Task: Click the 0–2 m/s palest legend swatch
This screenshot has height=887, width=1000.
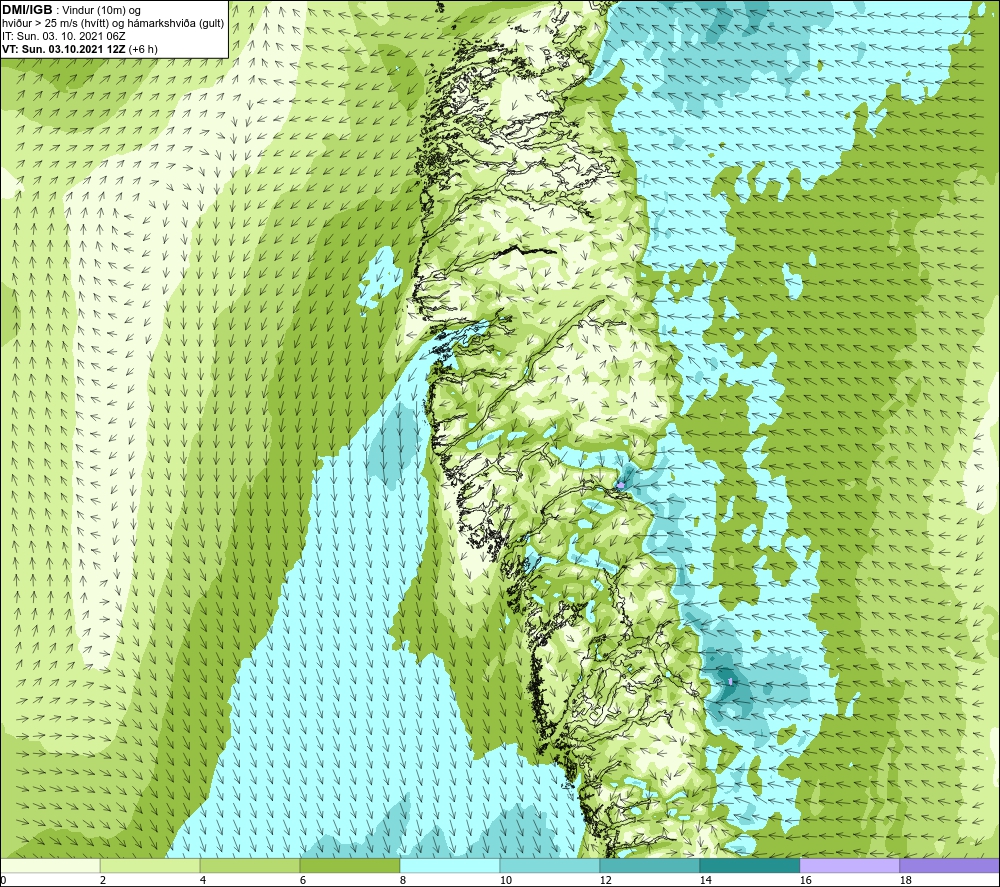Action: tap(50, 865)
